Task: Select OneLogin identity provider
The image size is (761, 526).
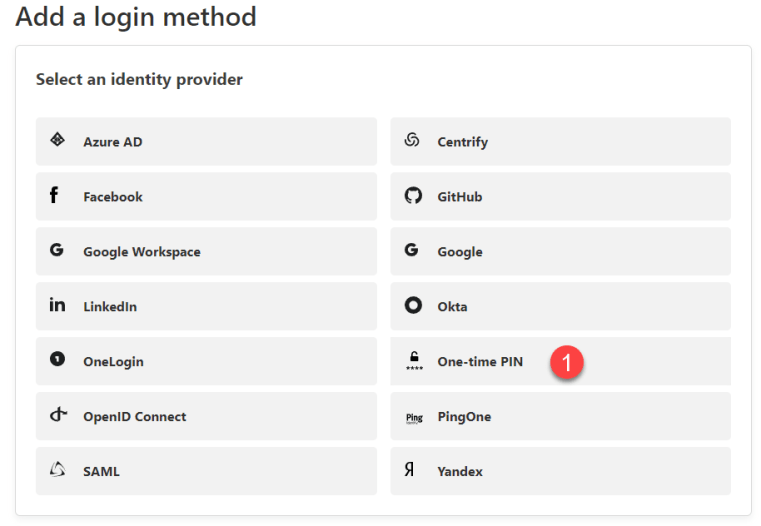Action: [x=206, y=361]
